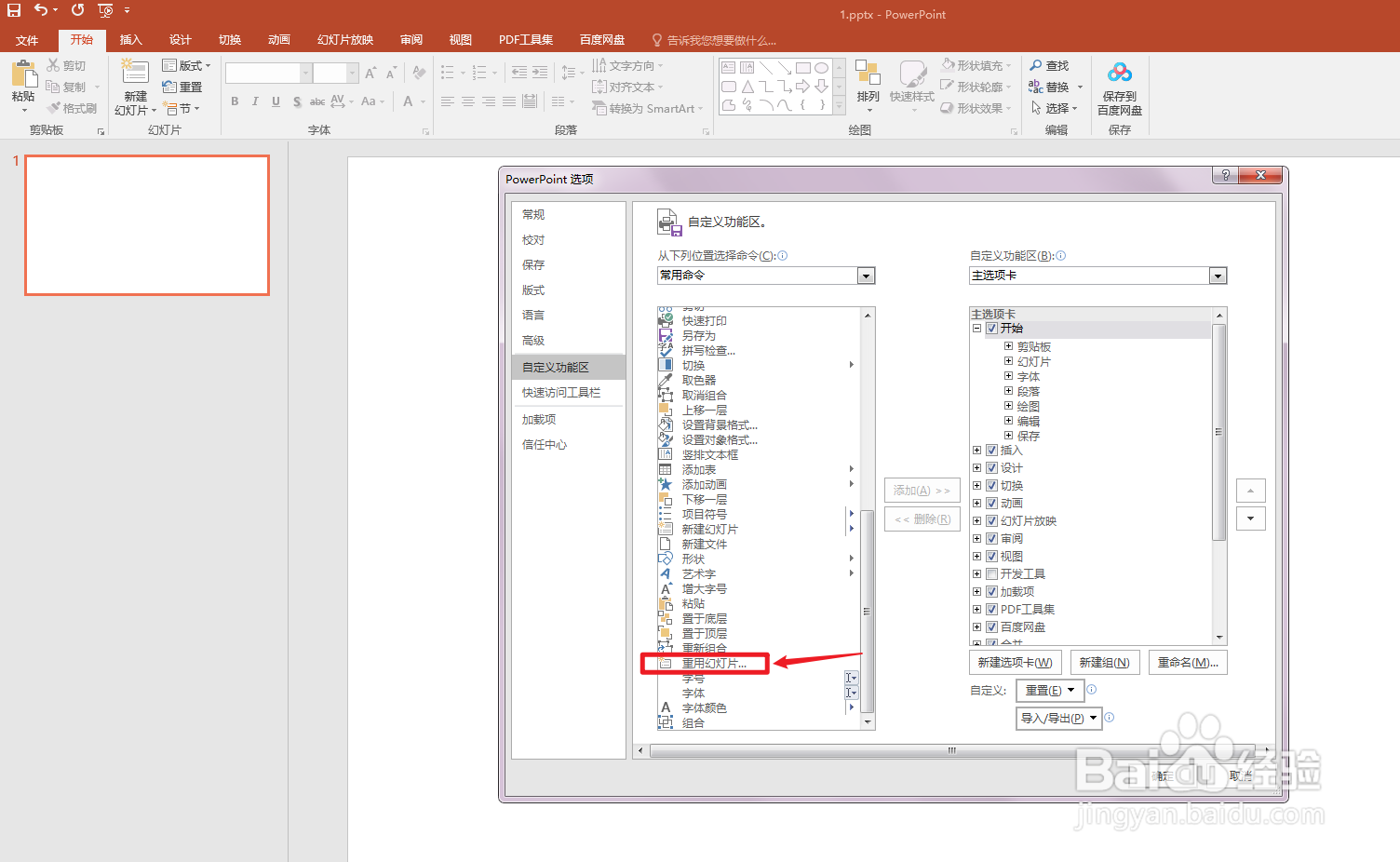Open the 从下列位置选择命令 dropdown
Viewport: 1400px width, 862px height.
(866, 276)
